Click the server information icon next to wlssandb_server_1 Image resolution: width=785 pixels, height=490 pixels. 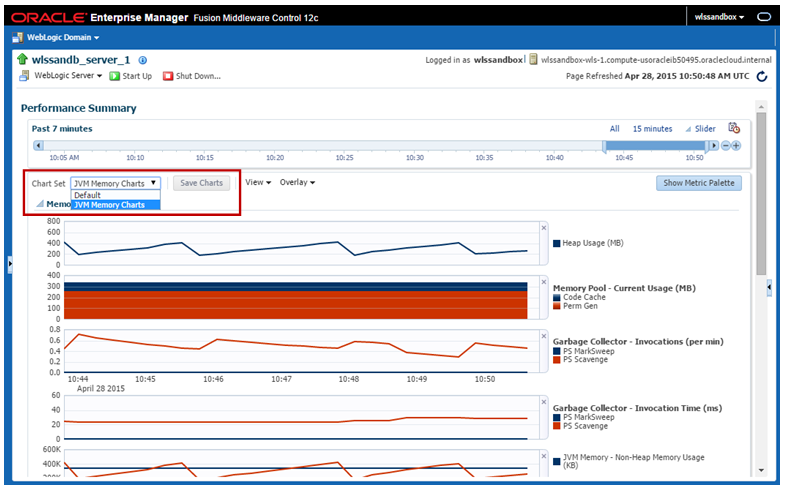(x=143, y=60)
